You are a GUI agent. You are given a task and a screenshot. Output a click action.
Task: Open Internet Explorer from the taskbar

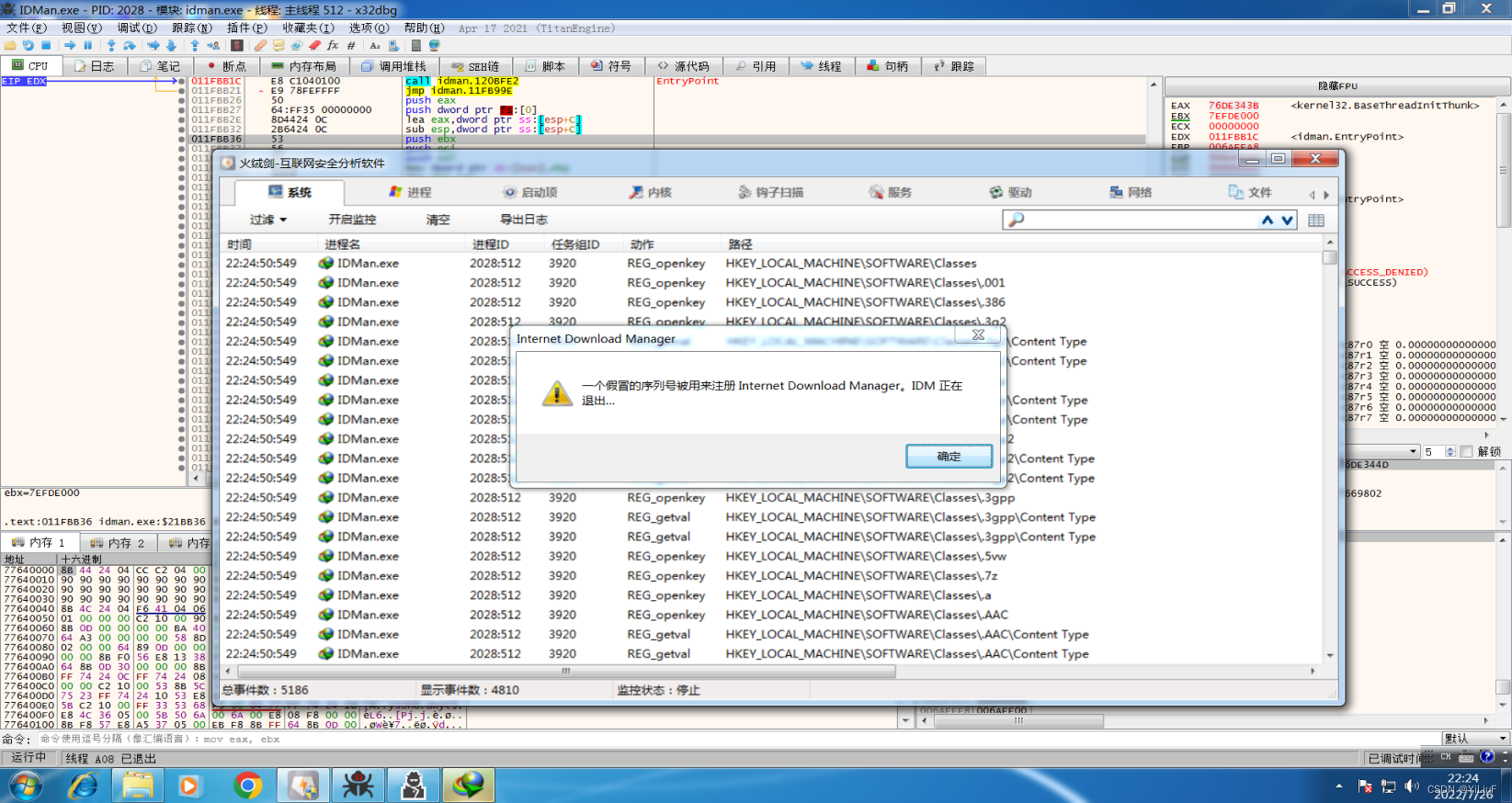click(83, 786)
